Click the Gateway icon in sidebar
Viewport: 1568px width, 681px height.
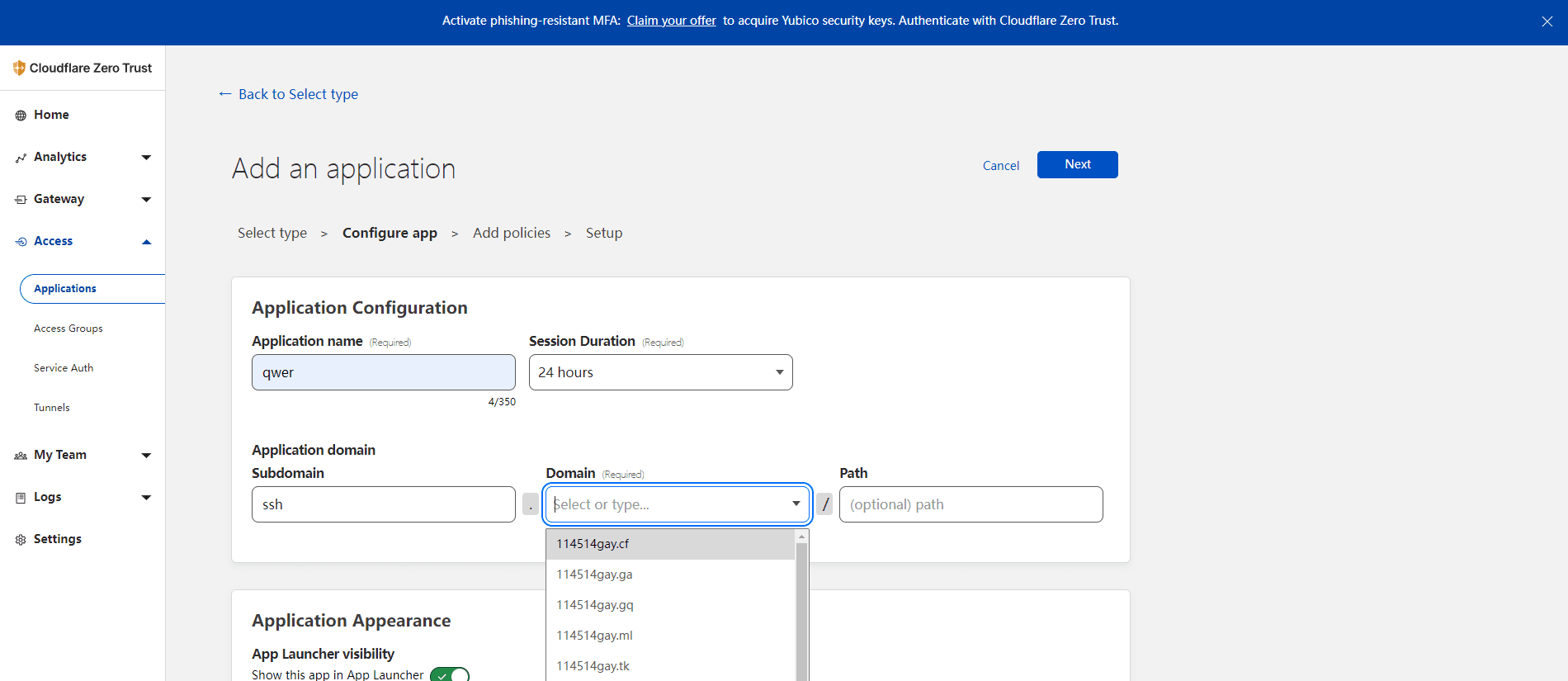(21, 200)
